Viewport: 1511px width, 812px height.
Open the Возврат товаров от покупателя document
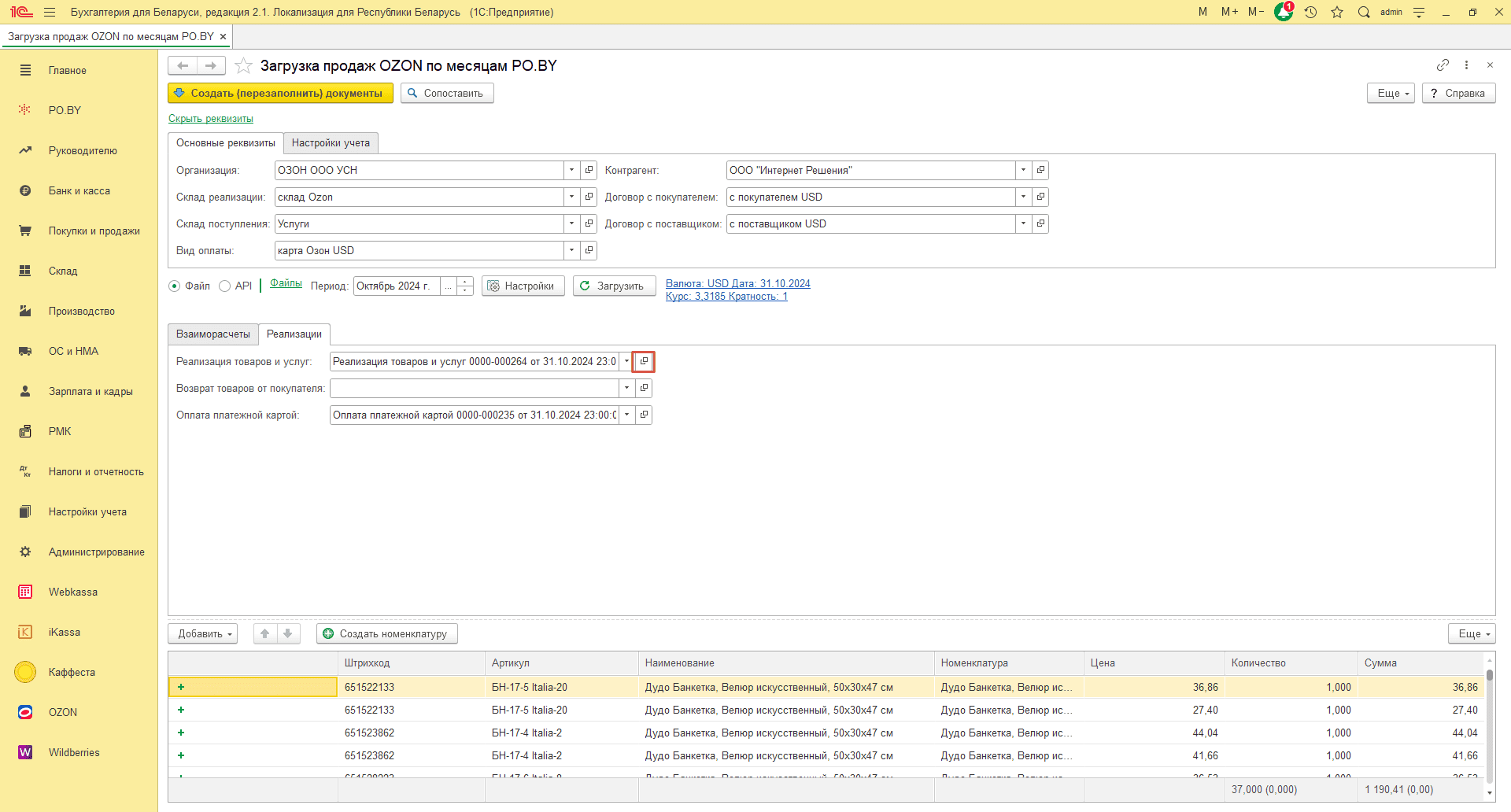pos(644,388)
